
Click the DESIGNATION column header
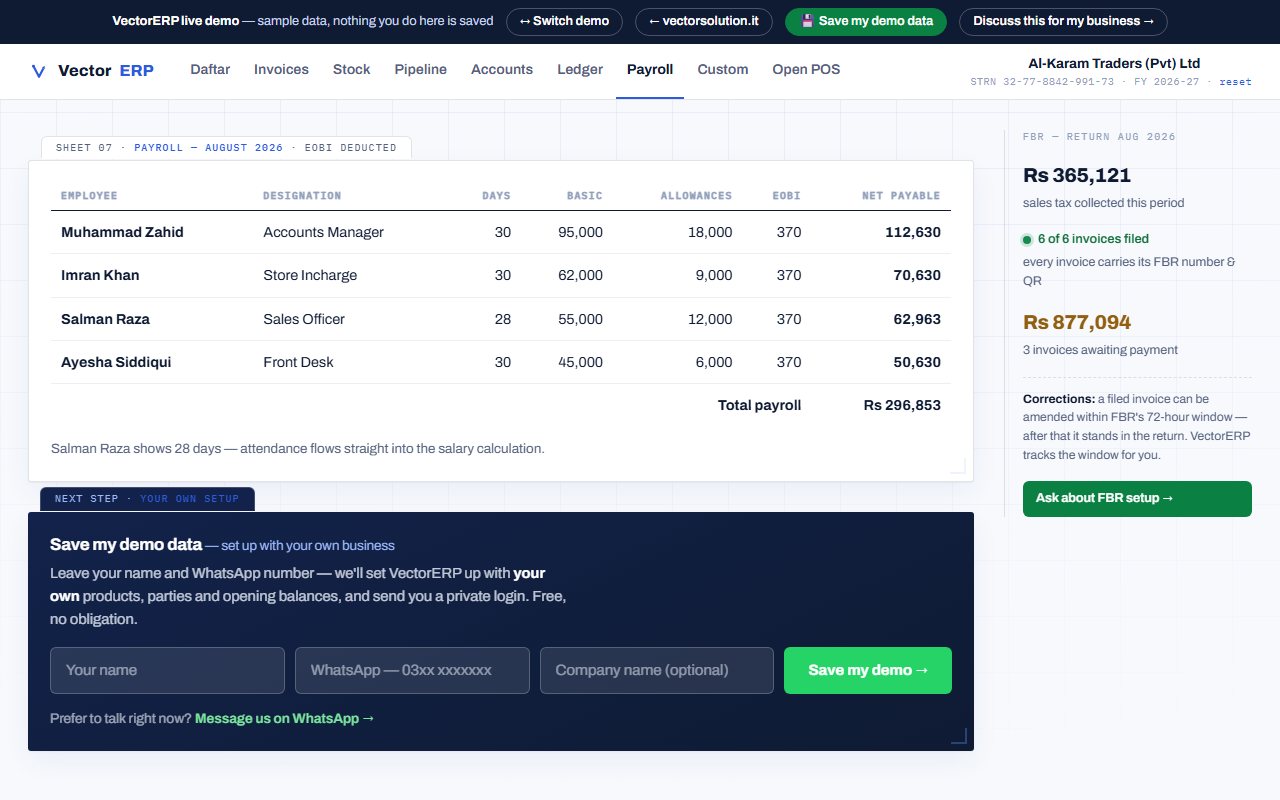click(x=302, y=196)
